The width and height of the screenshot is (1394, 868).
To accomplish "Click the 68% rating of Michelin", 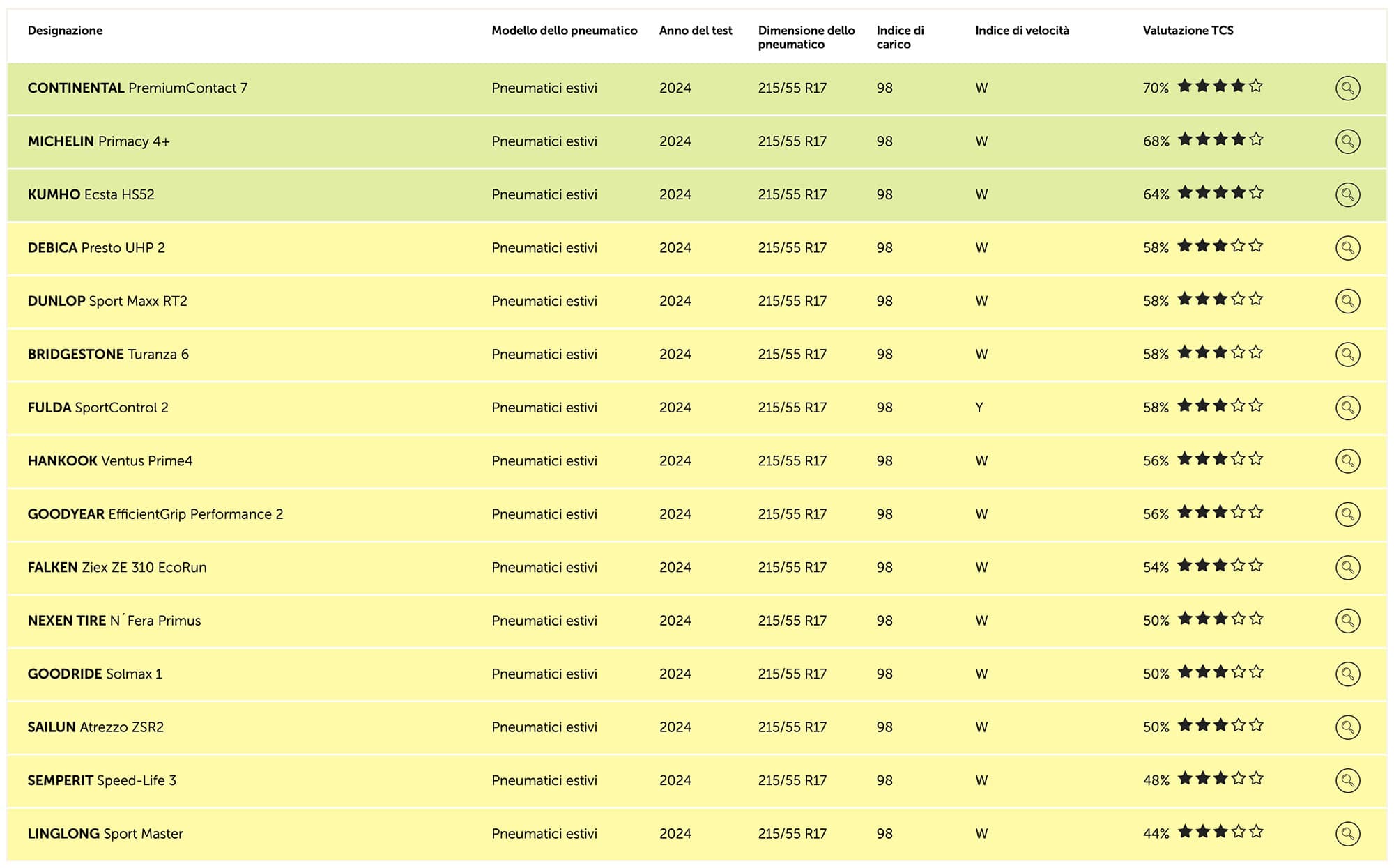I will (x=1156, y=141).
